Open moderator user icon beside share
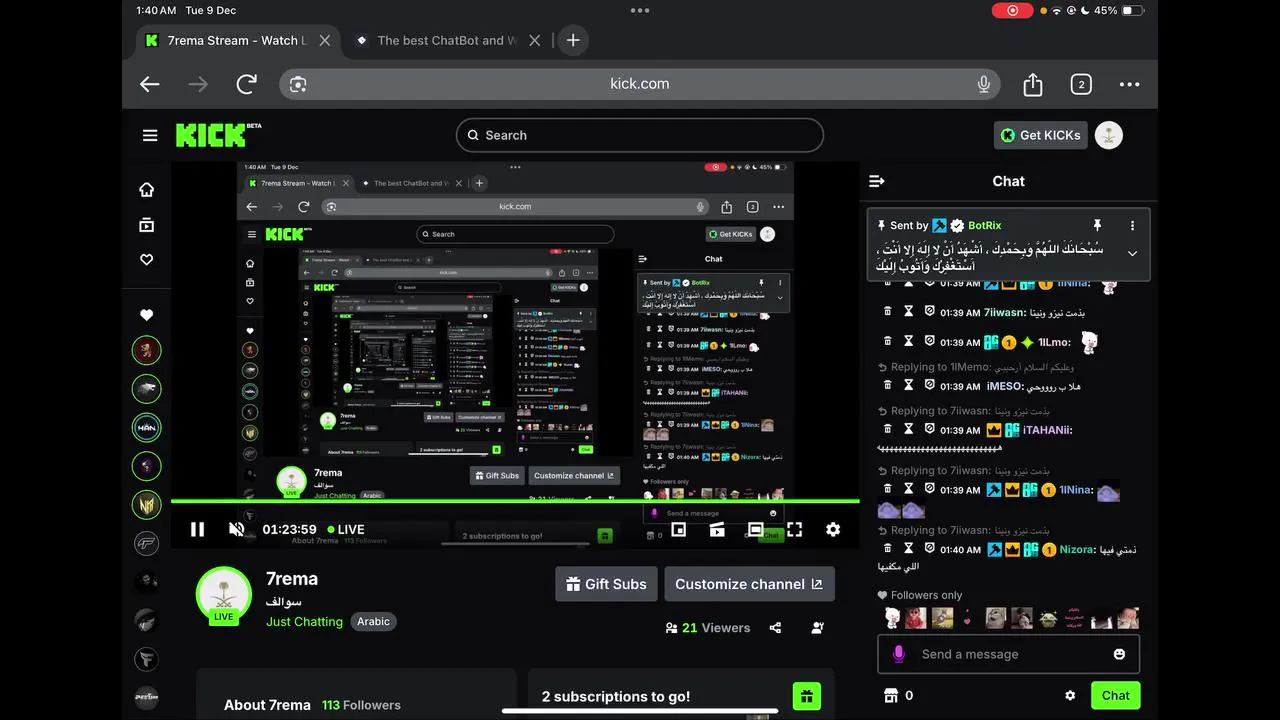This screenshot has width=1280, height=720. pyautogui.click(x=818, y=628)
